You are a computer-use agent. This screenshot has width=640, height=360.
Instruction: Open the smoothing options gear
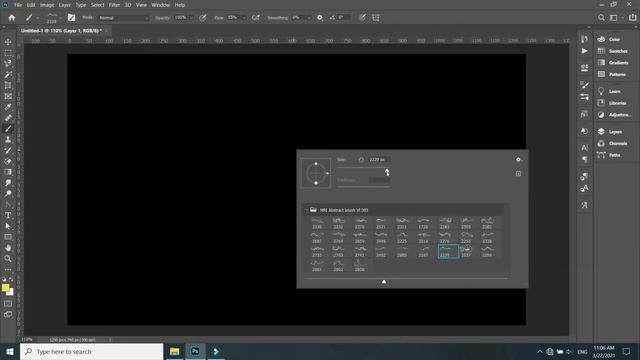coord(320,18)
